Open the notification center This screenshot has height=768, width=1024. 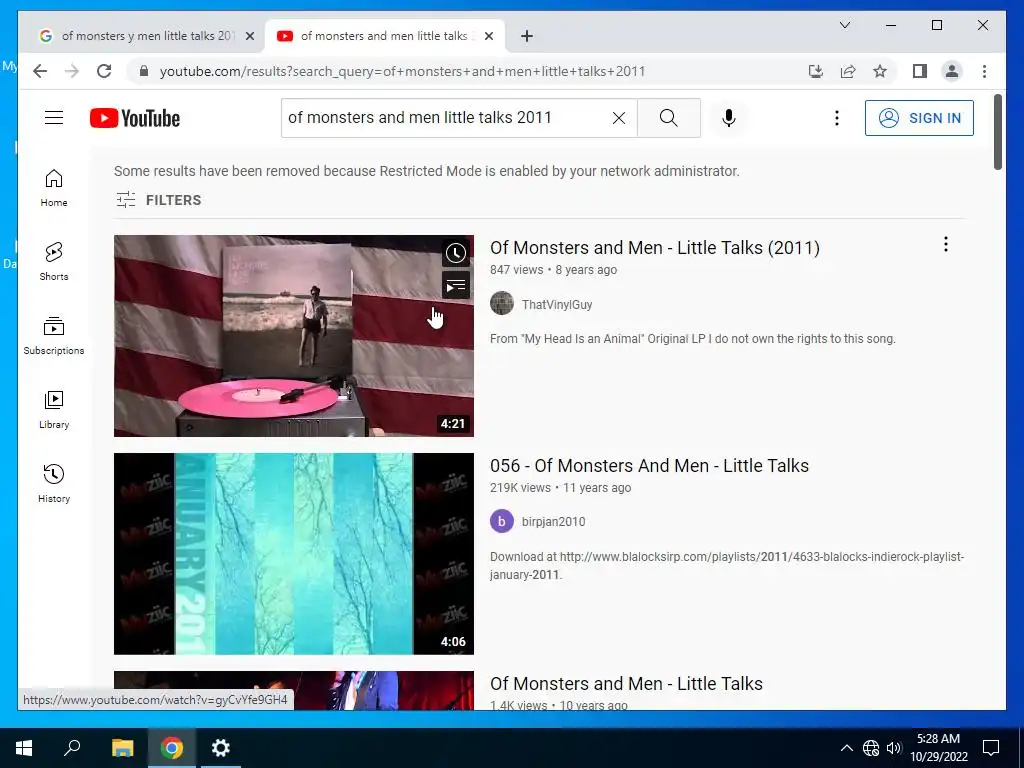[991, 748]
